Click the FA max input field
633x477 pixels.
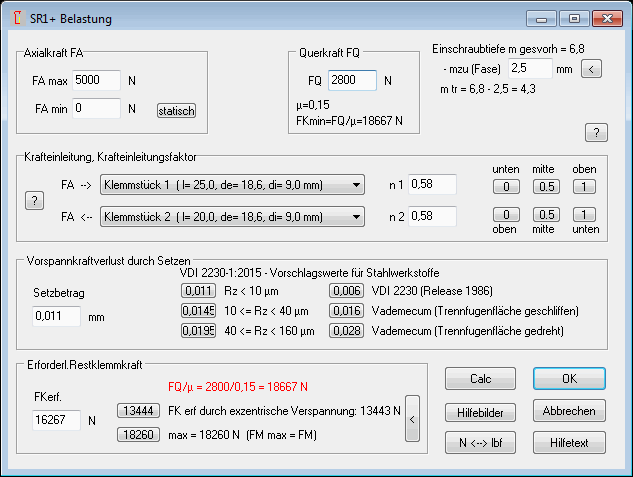tap(96, 80)
